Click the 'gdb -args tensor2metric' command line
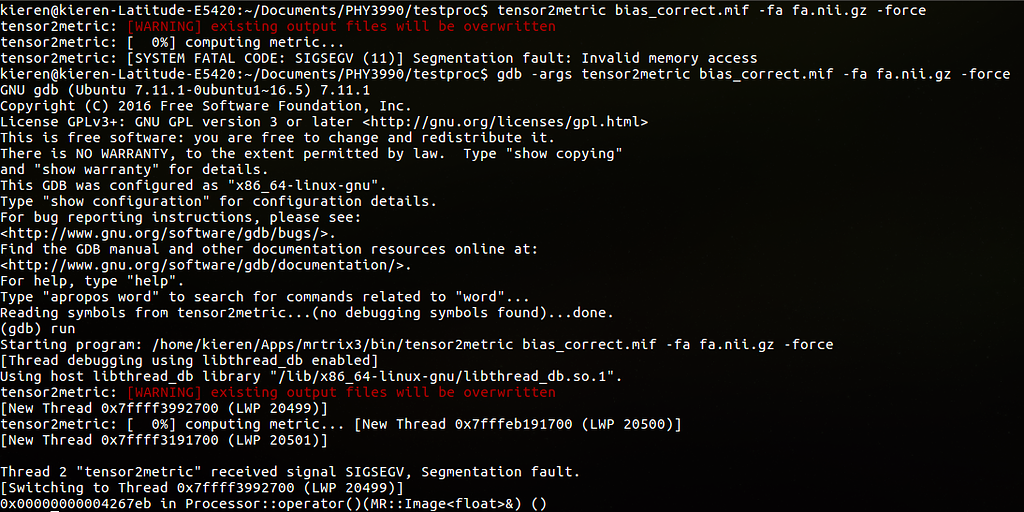The height and width of the screenshot is (512, 1024). pos(754,74)
